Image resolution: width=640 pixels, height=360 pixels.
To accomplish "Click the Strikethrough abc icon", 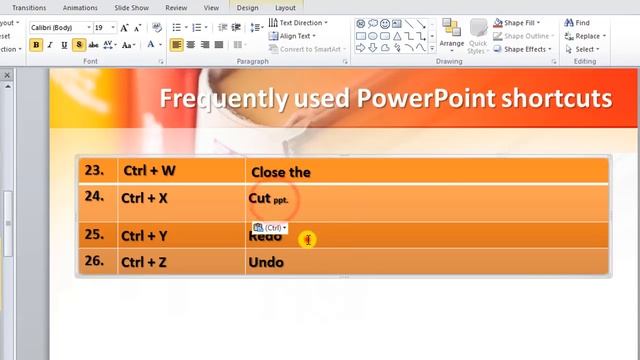I will point(93,44).
